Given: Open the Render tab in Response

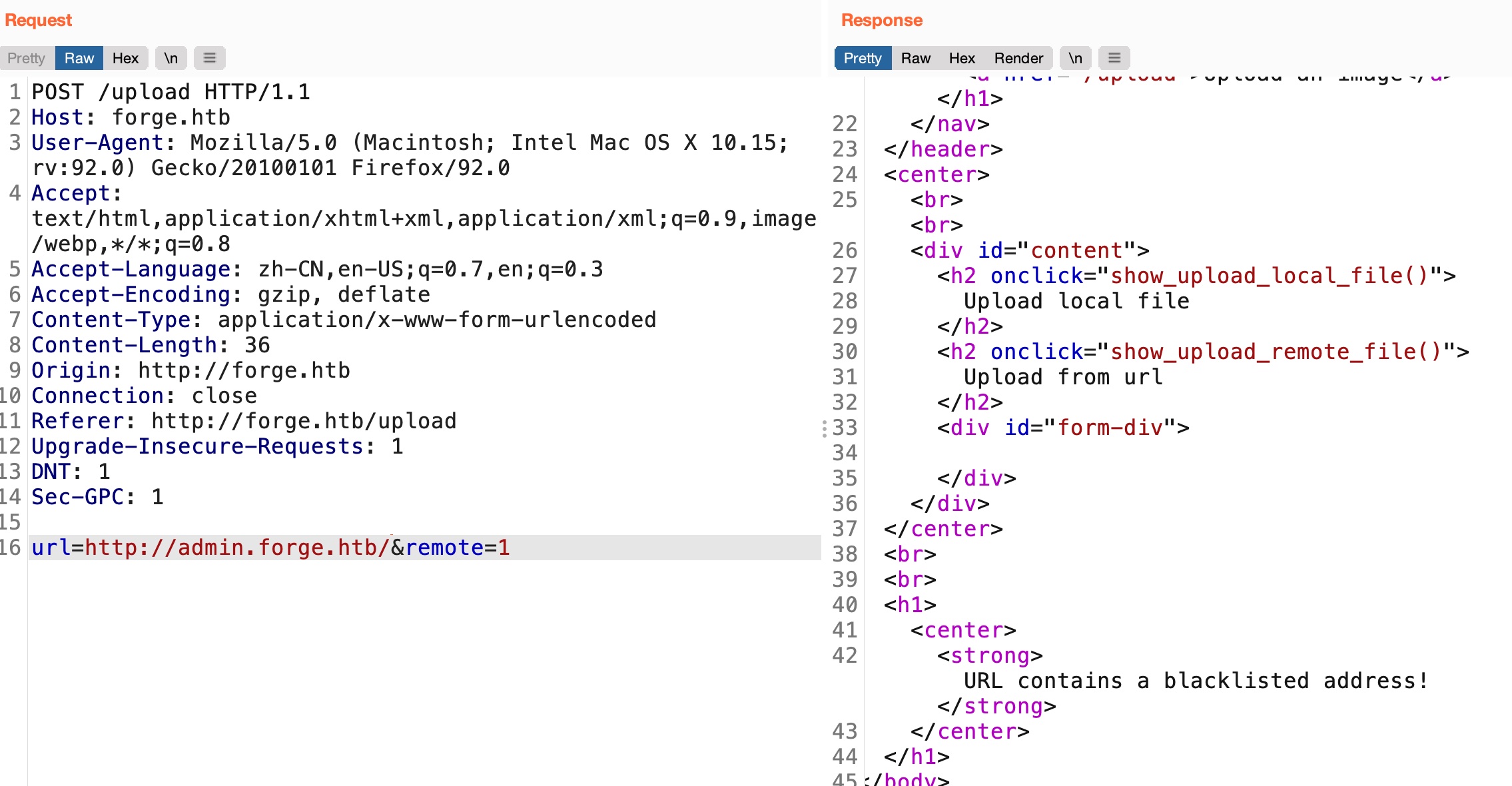Looking at the screenshot, I should (1018, 58).
